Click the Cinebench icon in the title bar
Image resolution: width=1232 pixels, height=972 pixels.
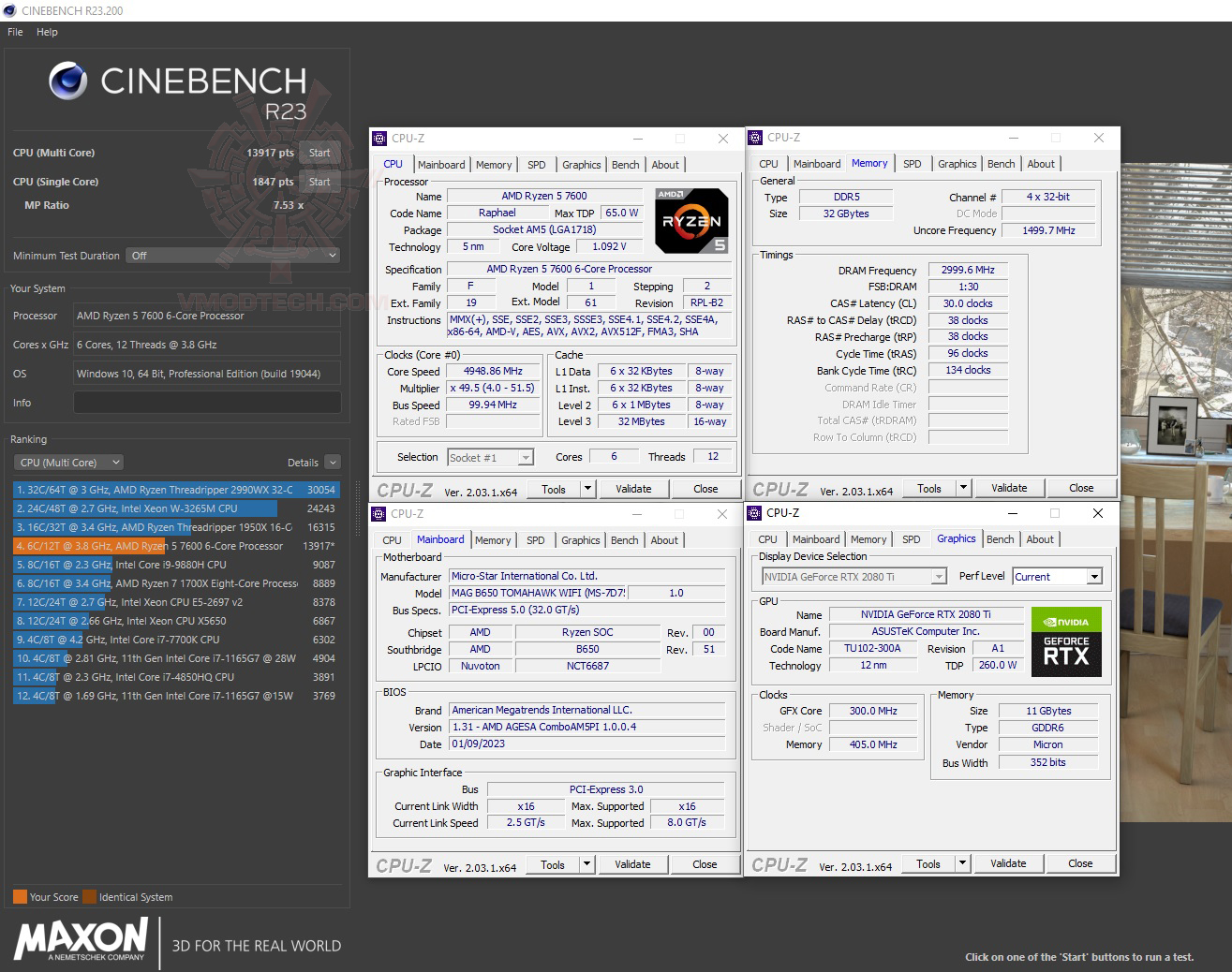10,10
